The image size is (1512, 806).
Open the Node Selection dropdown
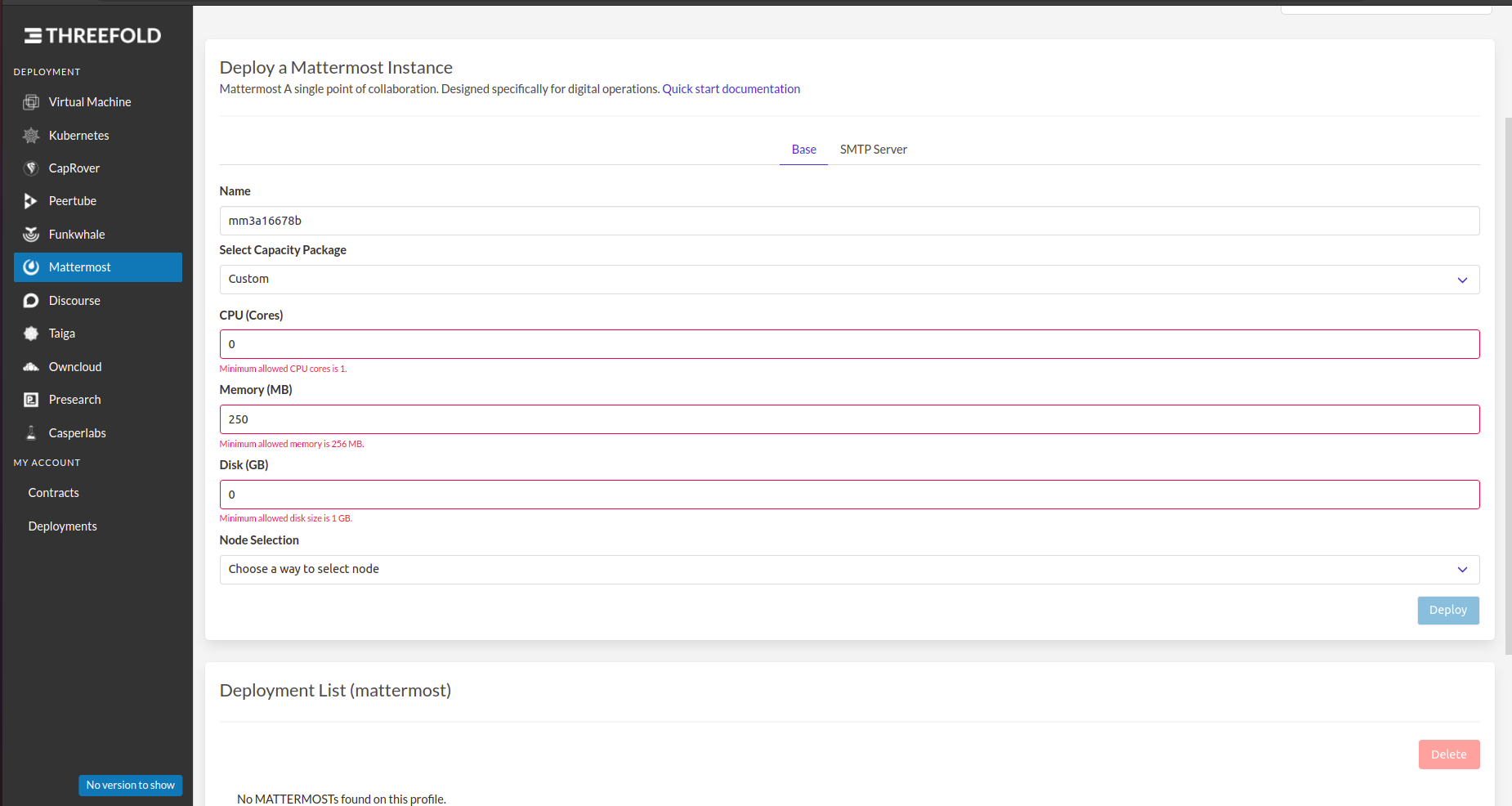[849, 569]
